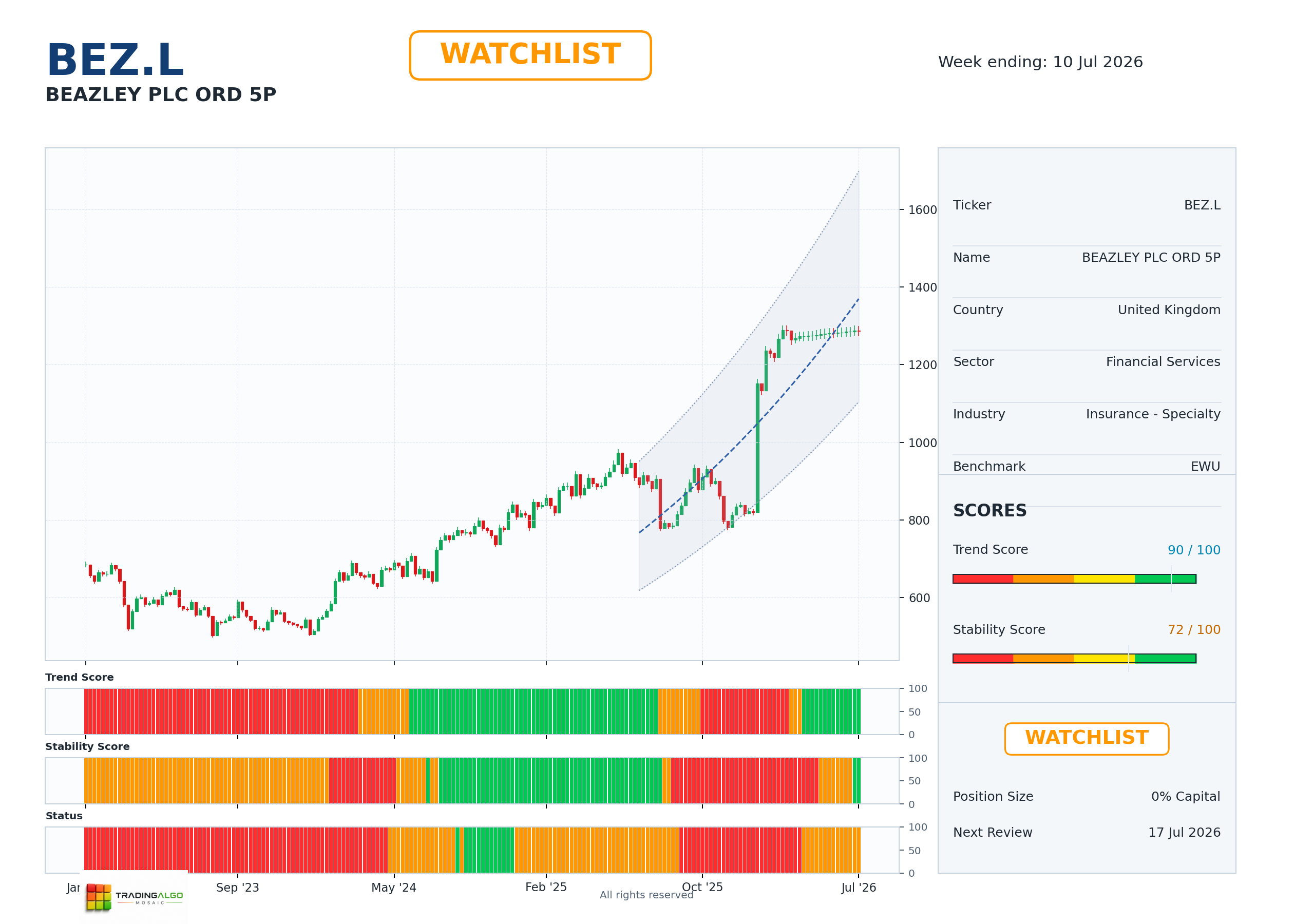
Task: Click the SCORES section heading
Action: click(x=989, y=510)
